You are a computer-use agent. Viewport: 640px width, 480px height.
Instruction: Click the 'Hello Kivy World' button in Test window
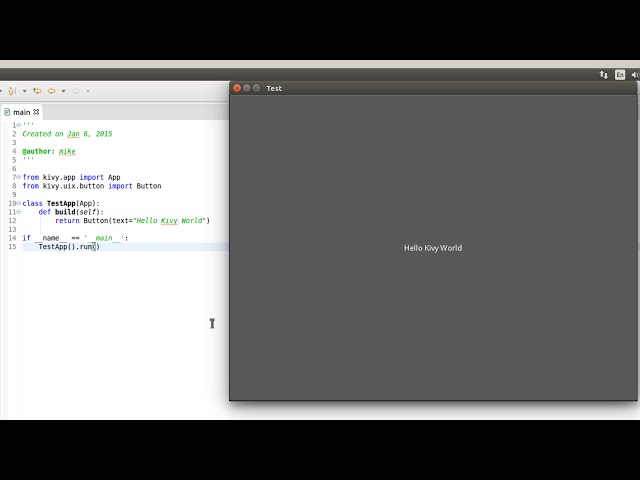click(433, 248)
